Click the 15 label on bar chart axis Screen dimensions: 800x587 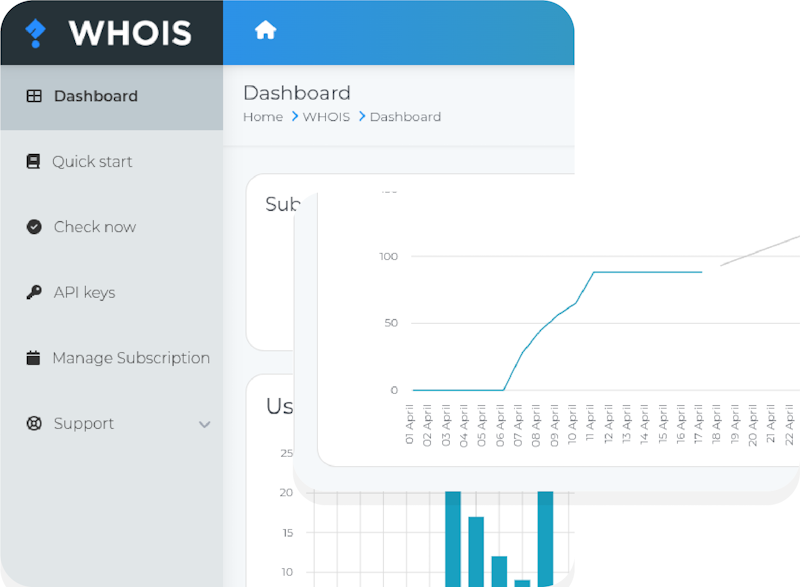(288, 533)
